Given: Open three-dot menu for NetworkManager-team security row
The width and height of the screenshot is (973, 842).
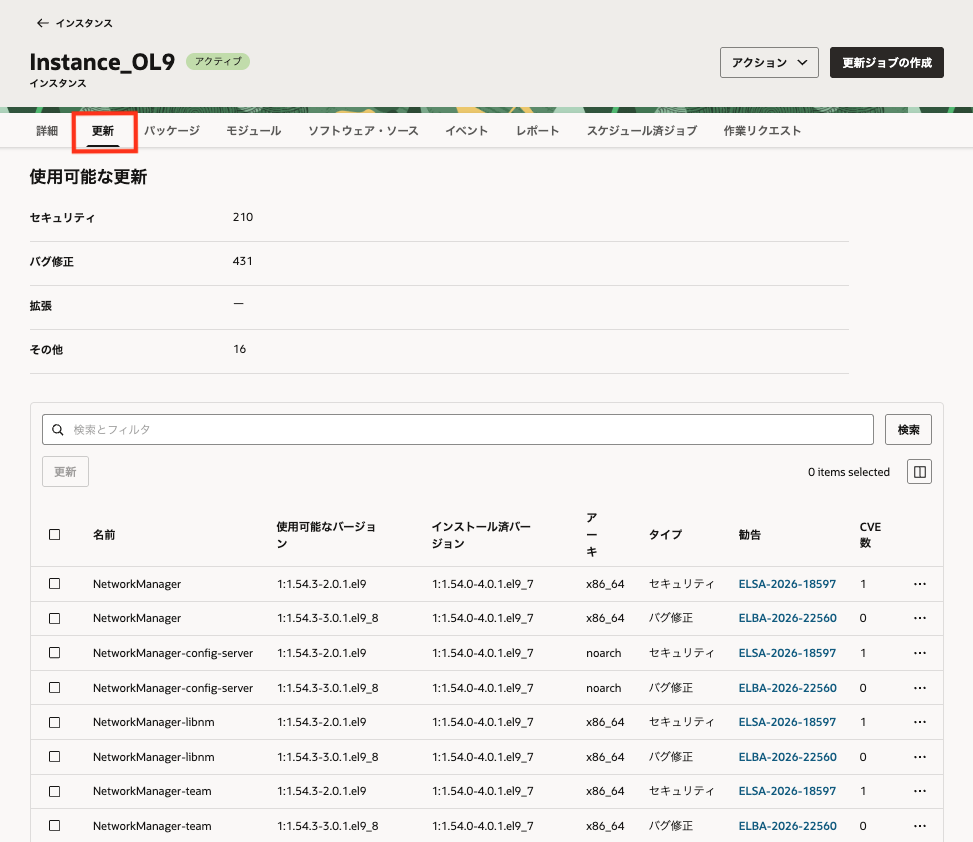Looking at the screenshot, I should point(920,791).
